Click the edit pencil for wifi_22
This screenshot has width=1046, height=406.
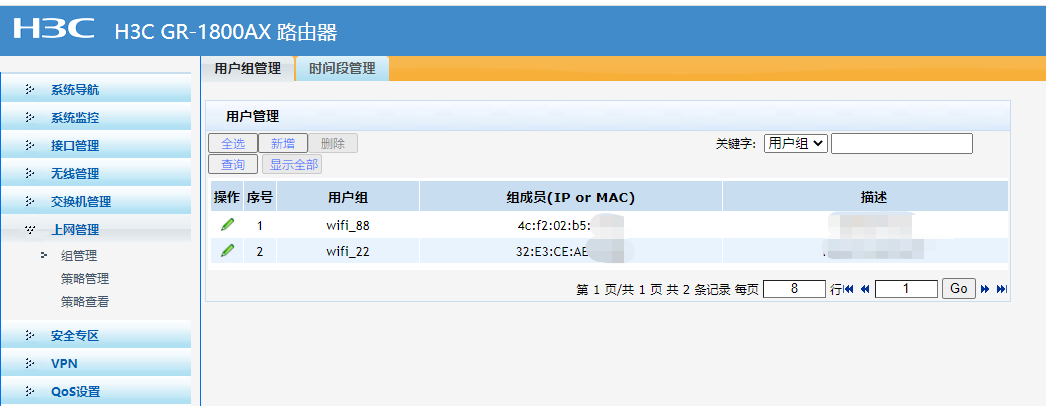(x=227, y=251)
